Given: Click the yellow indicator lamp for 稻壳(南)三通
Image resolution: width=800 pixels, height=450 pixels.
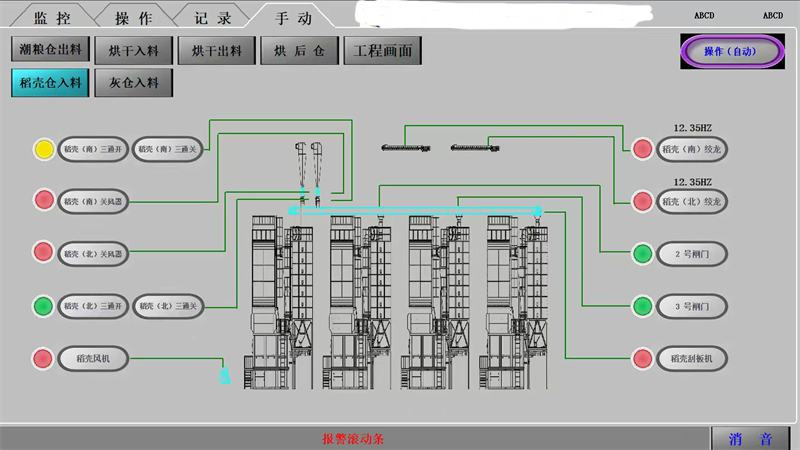Looking at the screenshot, I should 44,149.
